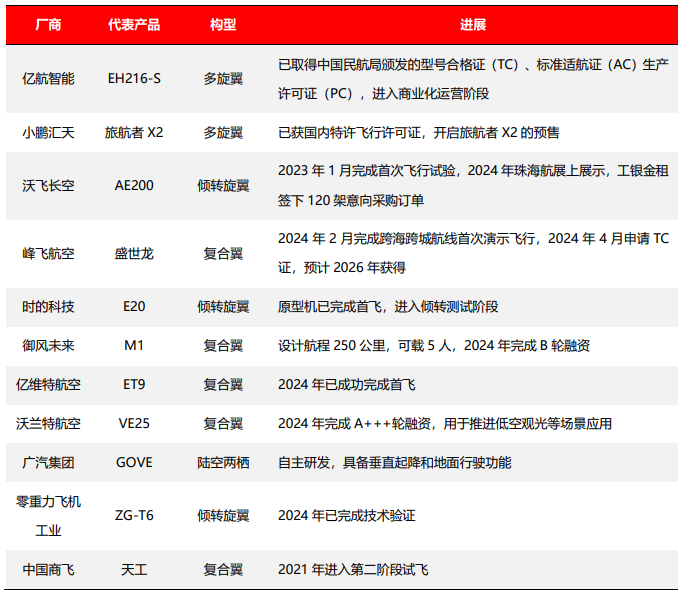Select the 亿航智能 manufacturer cell
685x600 pixels.
pos(48,79)
